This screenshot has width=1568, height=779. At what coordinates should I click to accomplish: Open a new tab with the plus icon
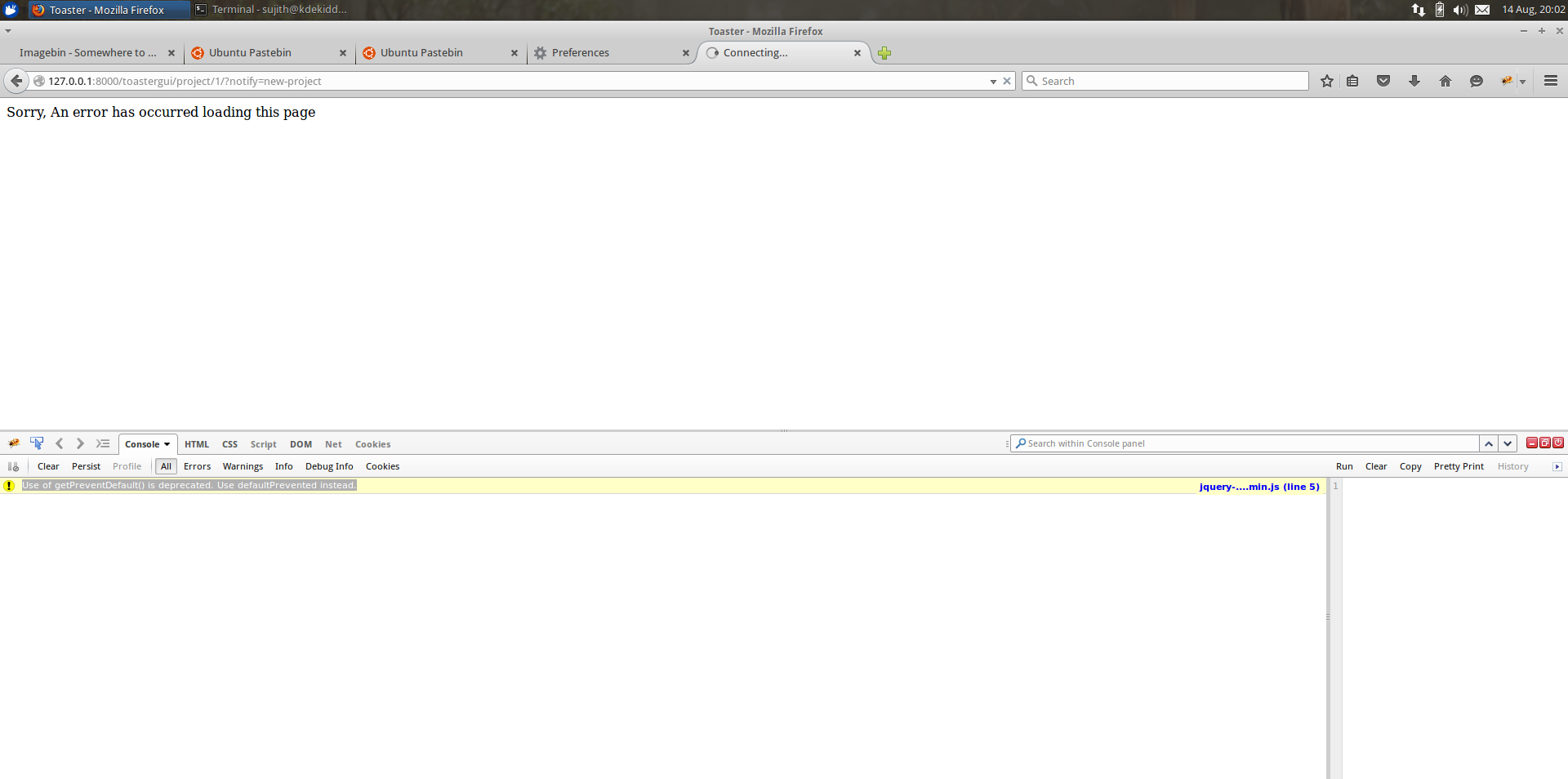click(884, 53)
